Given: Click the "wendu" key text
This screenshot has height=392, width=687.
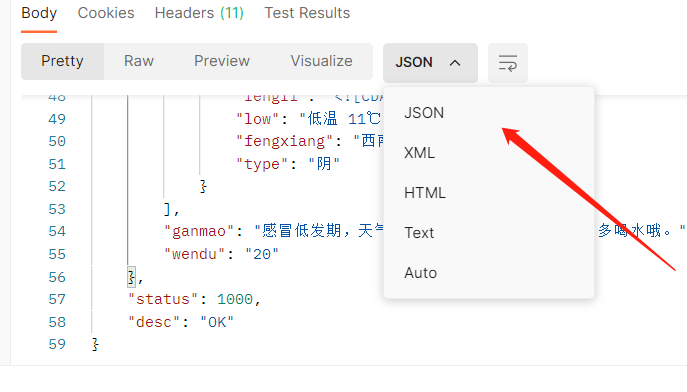Looking at the screenshot, I should pyautogui.click(x=195, y=254).
